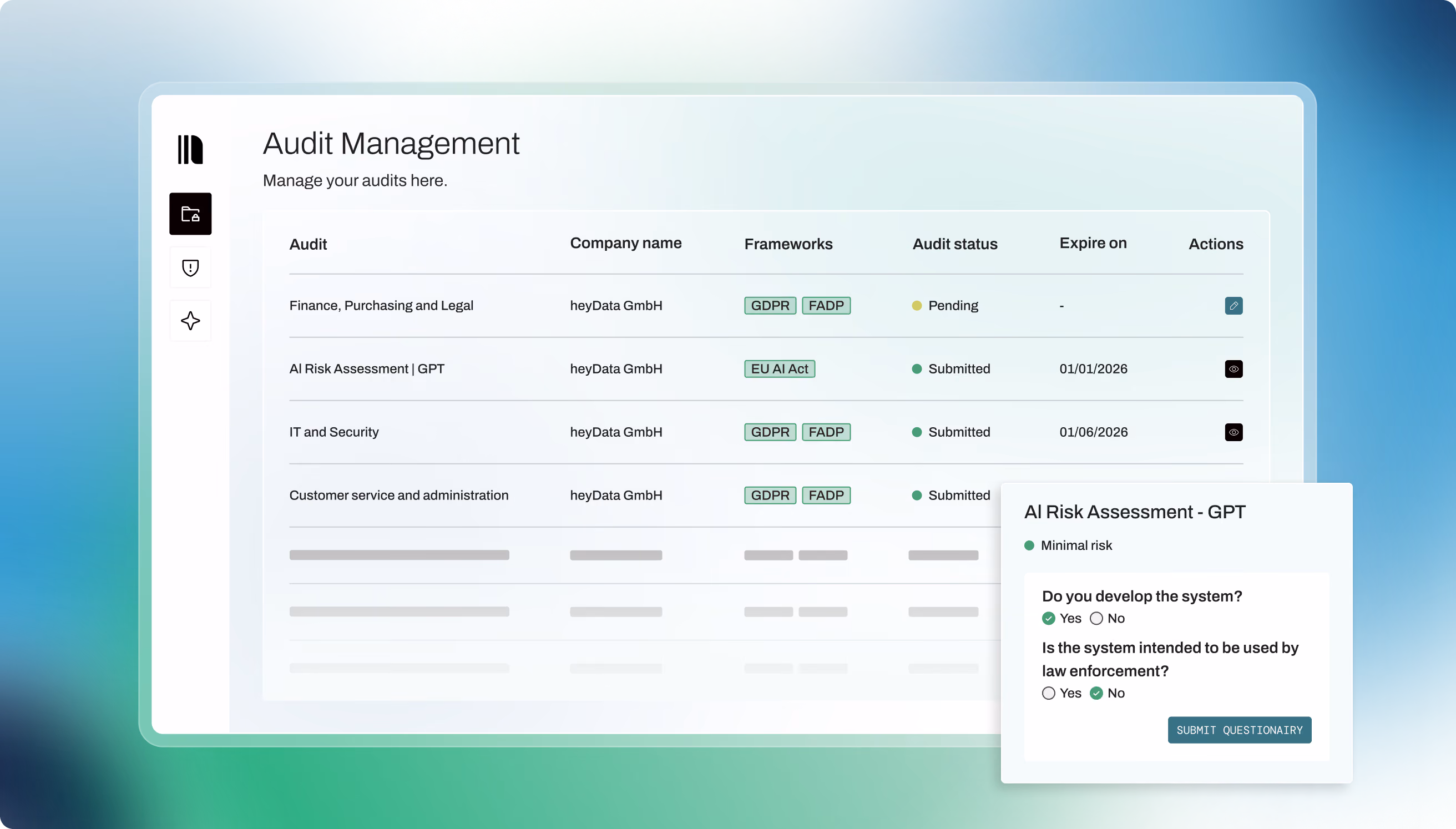This screenshot has width=1456, height=829.
Task: Select Yes for law enforcement use
Action: click(x=1049, y=693)
